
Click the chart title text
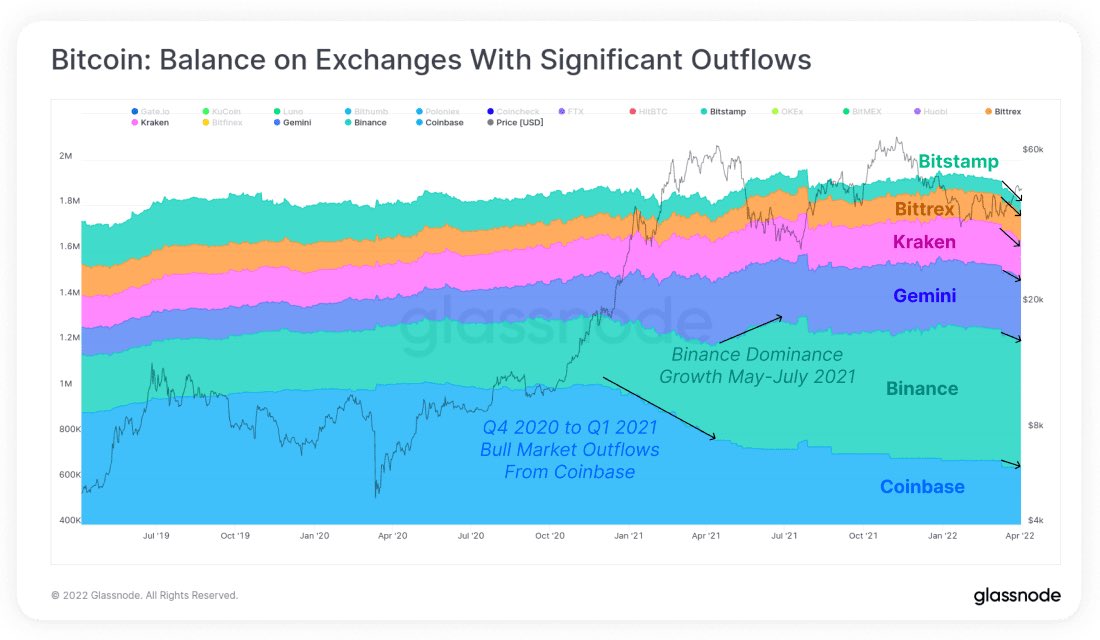point(431,60)
